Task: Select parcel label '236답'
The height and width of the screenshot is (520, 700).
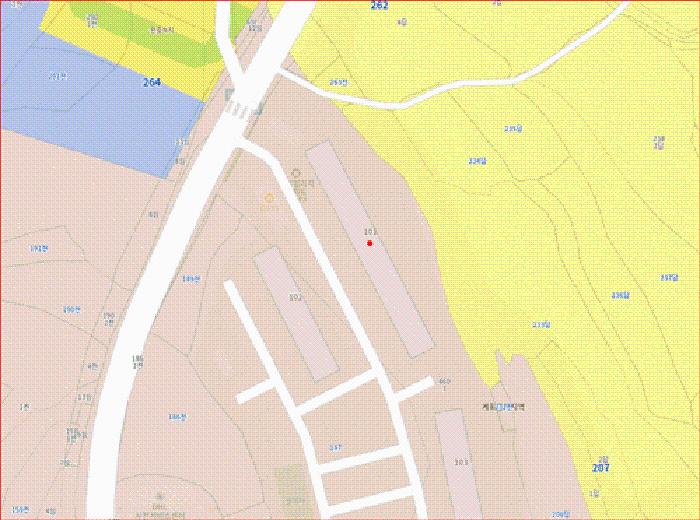Action: [620, 295]
